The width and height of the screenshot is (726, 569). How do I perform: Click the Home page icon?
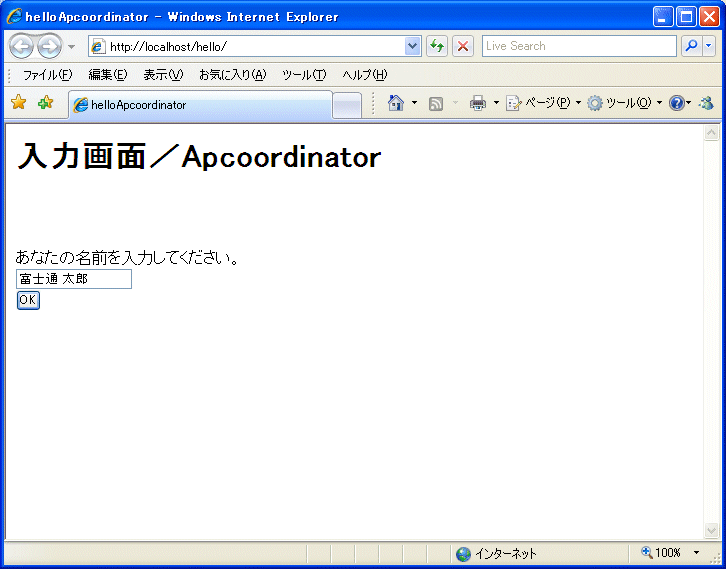pos(396,103)
